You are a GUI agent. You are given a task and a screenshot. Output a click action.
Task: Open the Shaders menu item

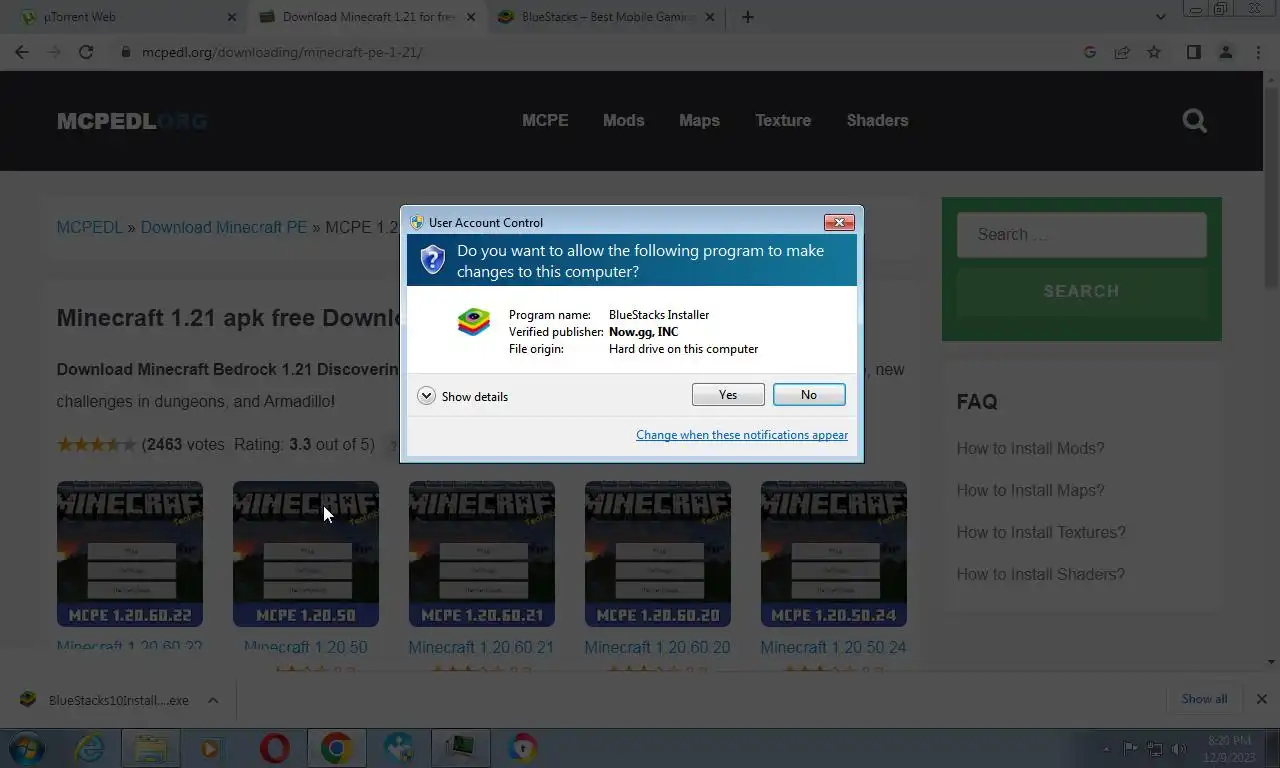pyautogui.click(x=877, y=120)
